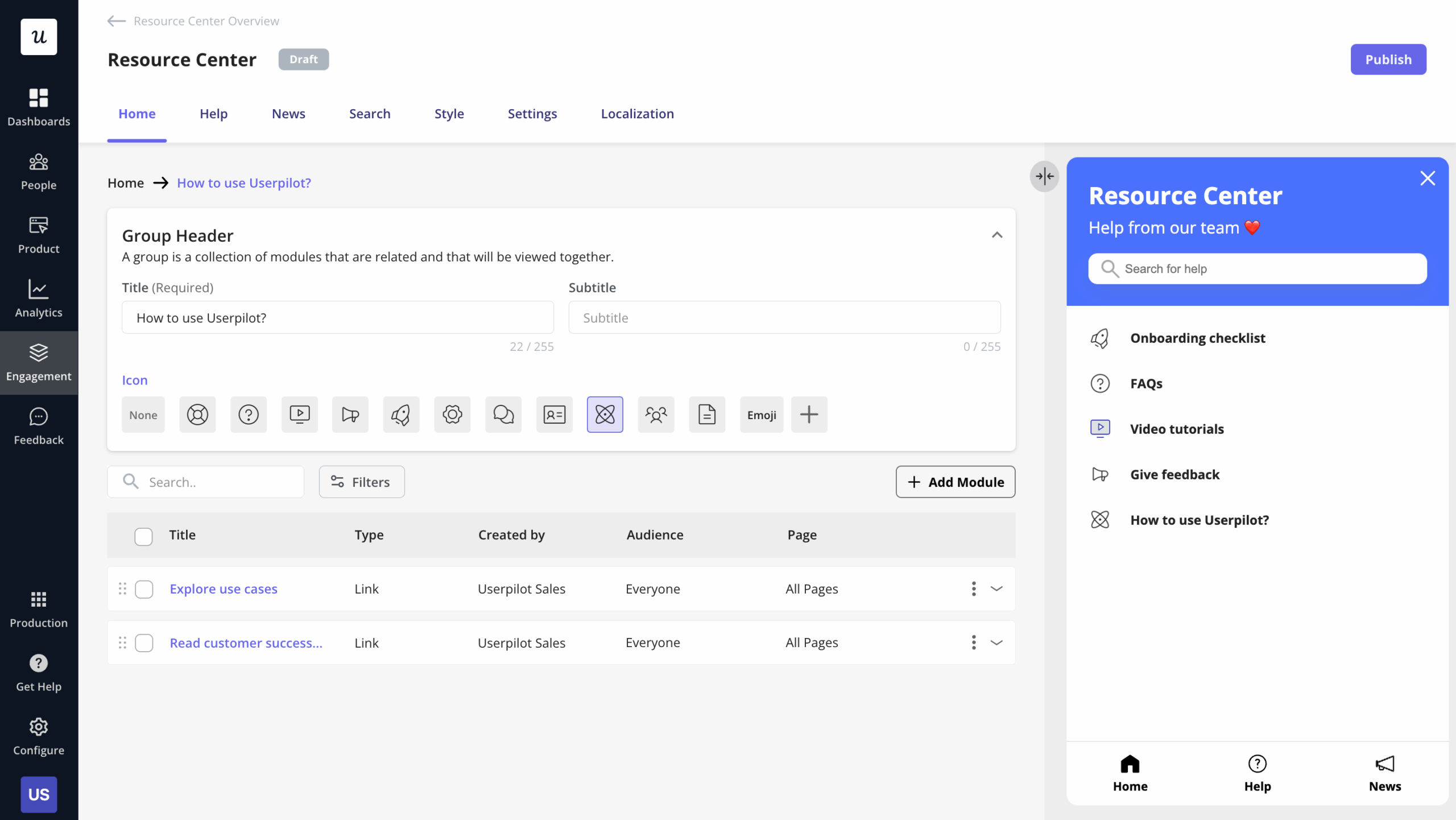Toggle the select-all checkbox in table header
Viewport: 1456px width, 820px height.
(143, 536)
